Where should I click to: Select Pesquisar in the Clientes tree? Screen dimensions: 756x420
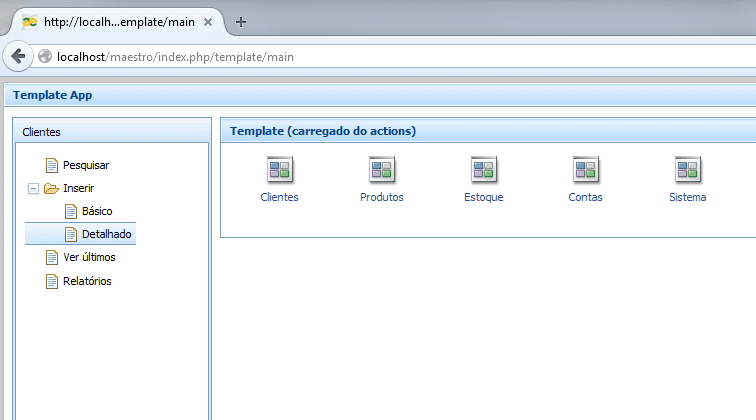click(86, 165)
